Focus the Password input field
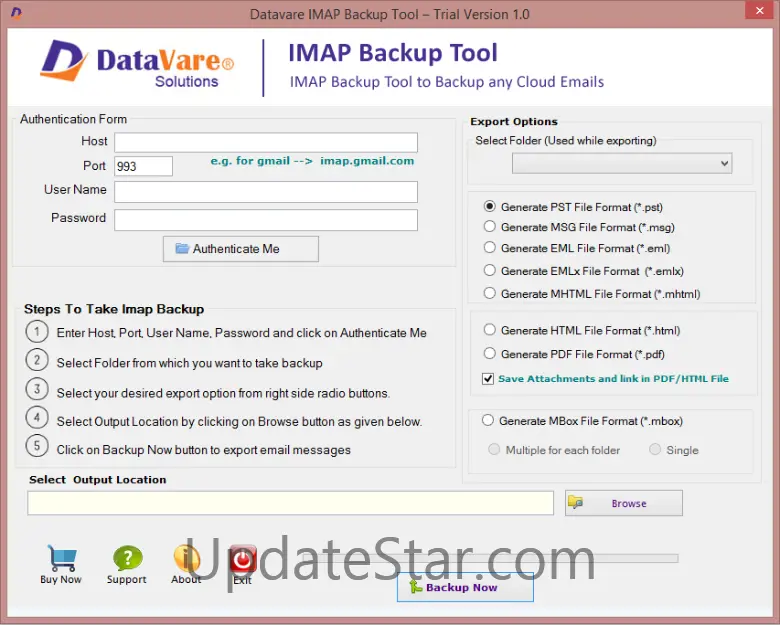Screen dimensions: 780x625 [266, 220]
